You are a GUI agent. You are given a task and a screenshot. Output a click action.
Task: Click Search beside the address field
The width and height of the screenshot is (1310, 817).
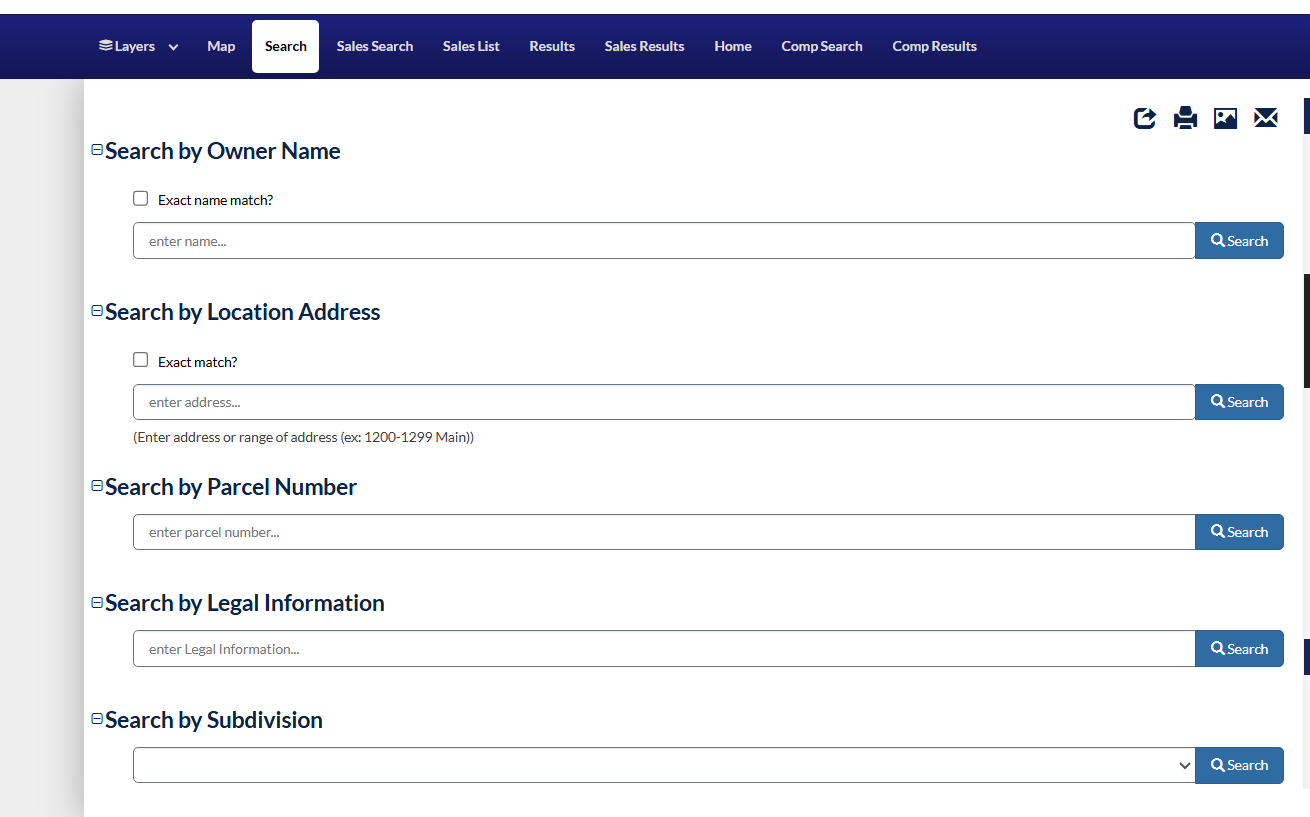click(1239, 401)
